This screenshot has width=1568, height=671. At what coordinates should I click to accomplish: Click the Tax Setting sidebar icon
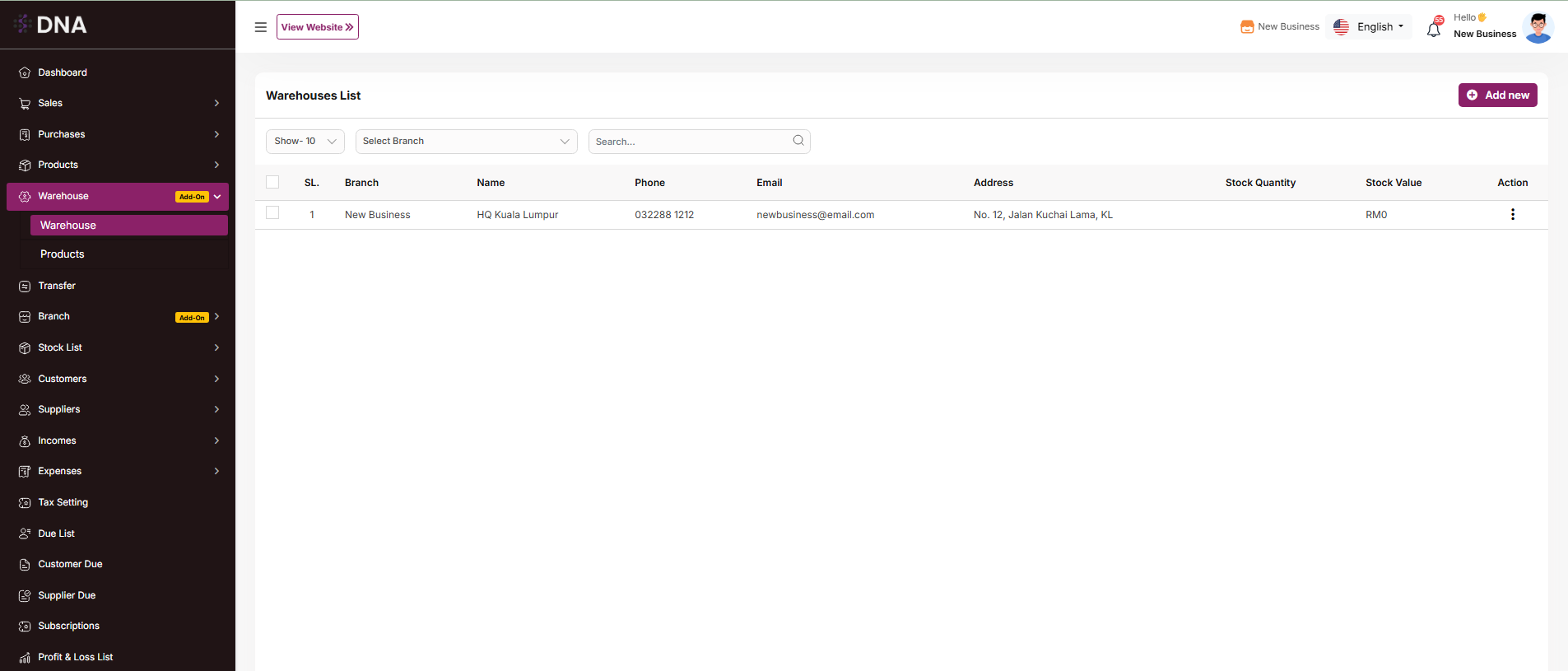tap(25, 502)
